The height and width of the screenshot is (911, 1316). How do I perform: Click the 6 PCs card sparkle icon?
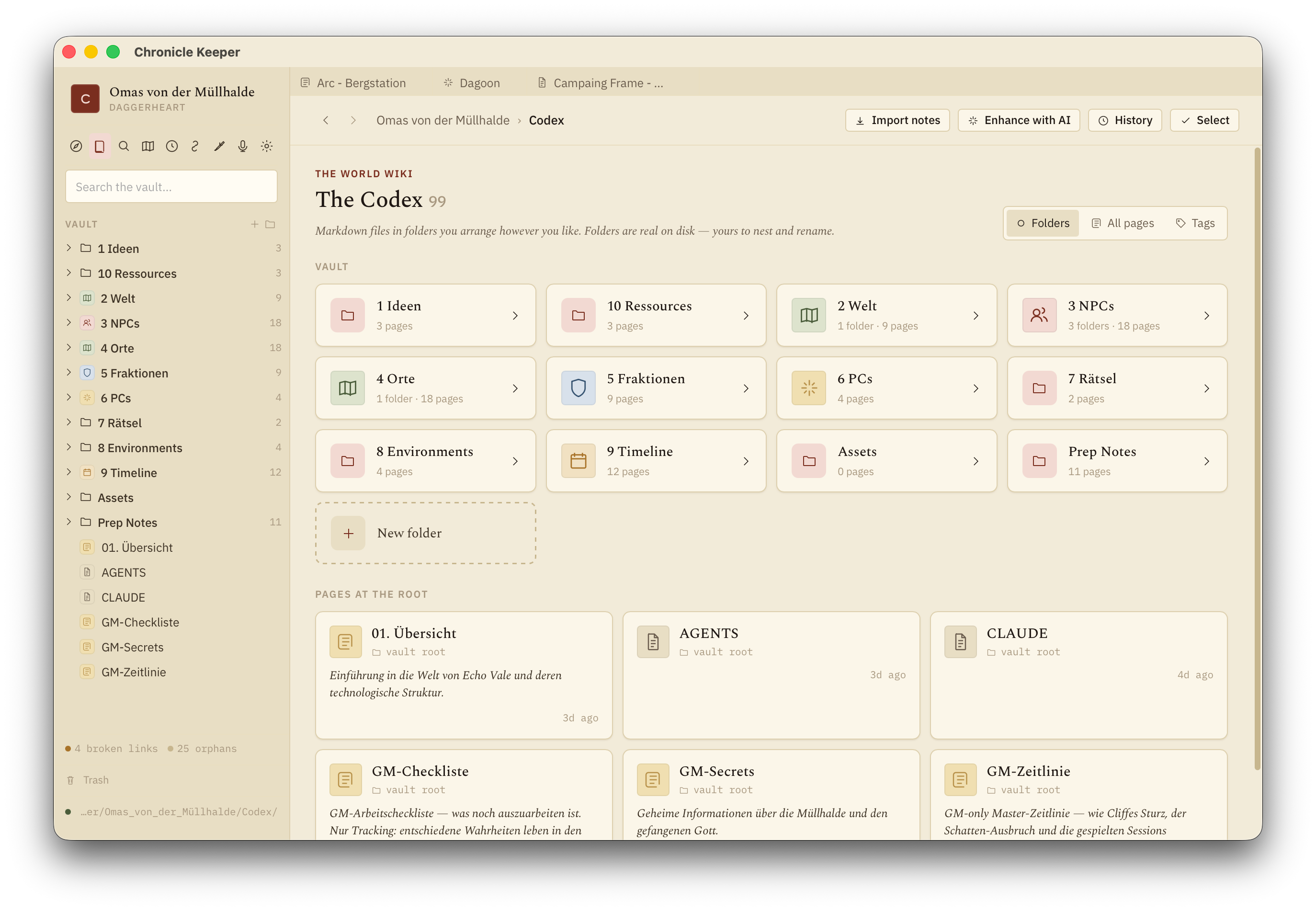click(809, 388)
